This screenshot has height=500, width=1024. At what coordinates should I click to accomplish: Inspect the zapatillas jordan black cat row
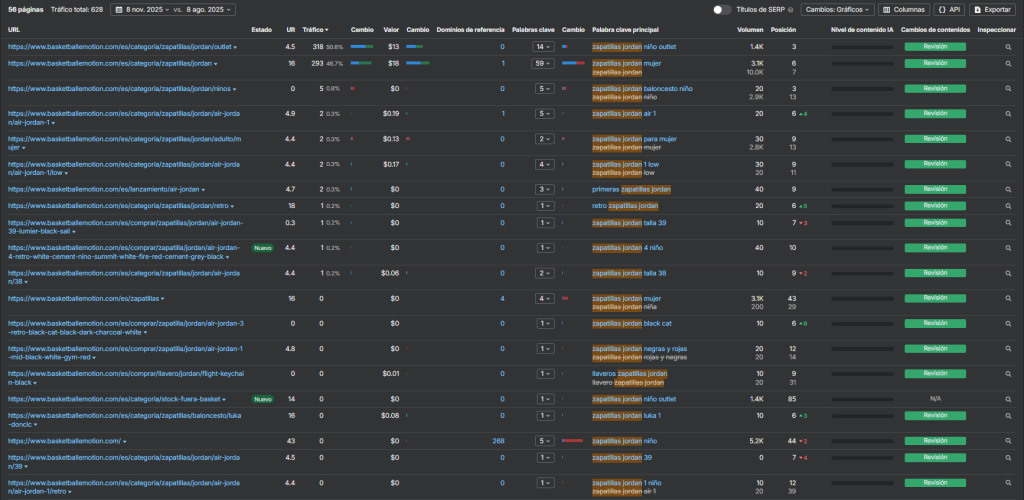[x=1009, y=323]
